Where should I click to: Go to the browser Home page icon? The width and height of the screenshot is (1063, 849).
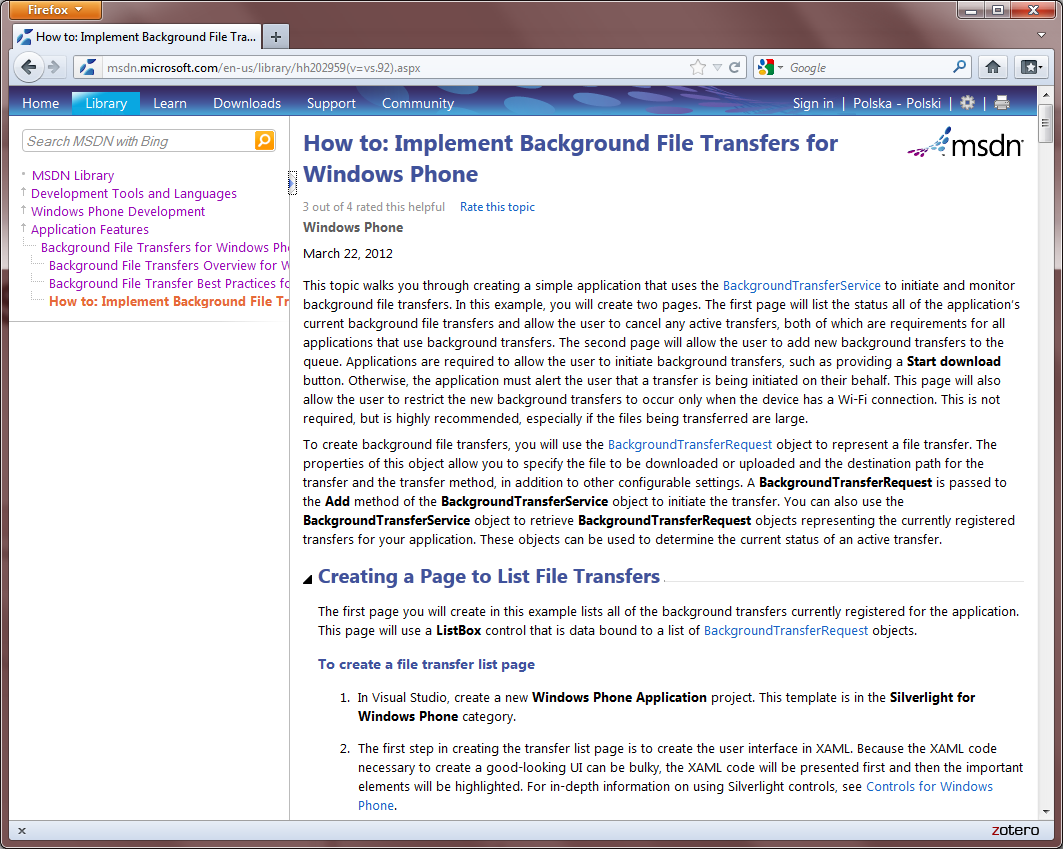pyautogui.click(x=992, y=66)
